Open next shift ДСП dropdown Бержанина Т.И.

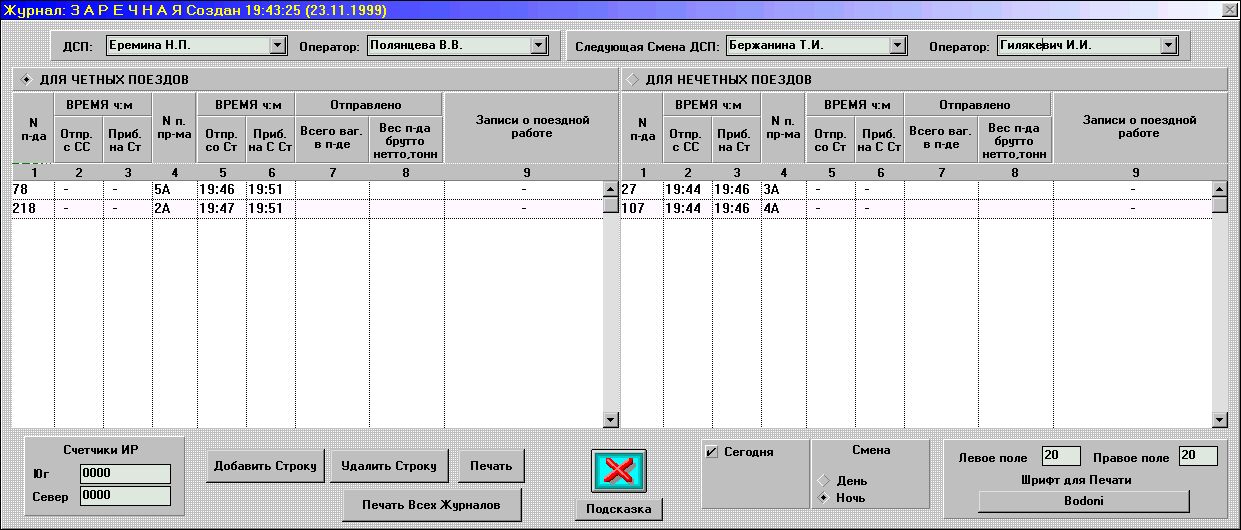click(897, 46)
